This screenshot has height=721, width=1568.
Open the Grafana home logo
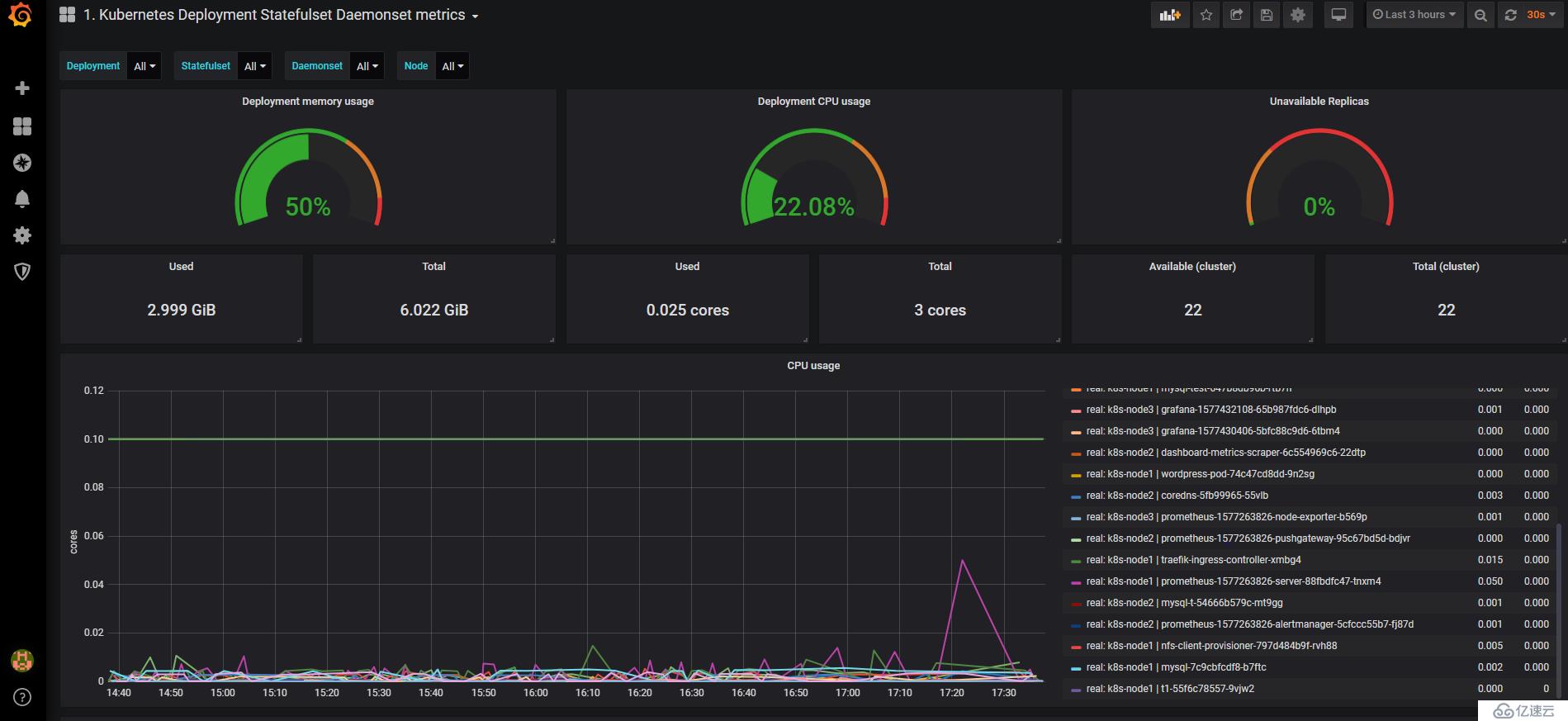click(x=21, y=15)
